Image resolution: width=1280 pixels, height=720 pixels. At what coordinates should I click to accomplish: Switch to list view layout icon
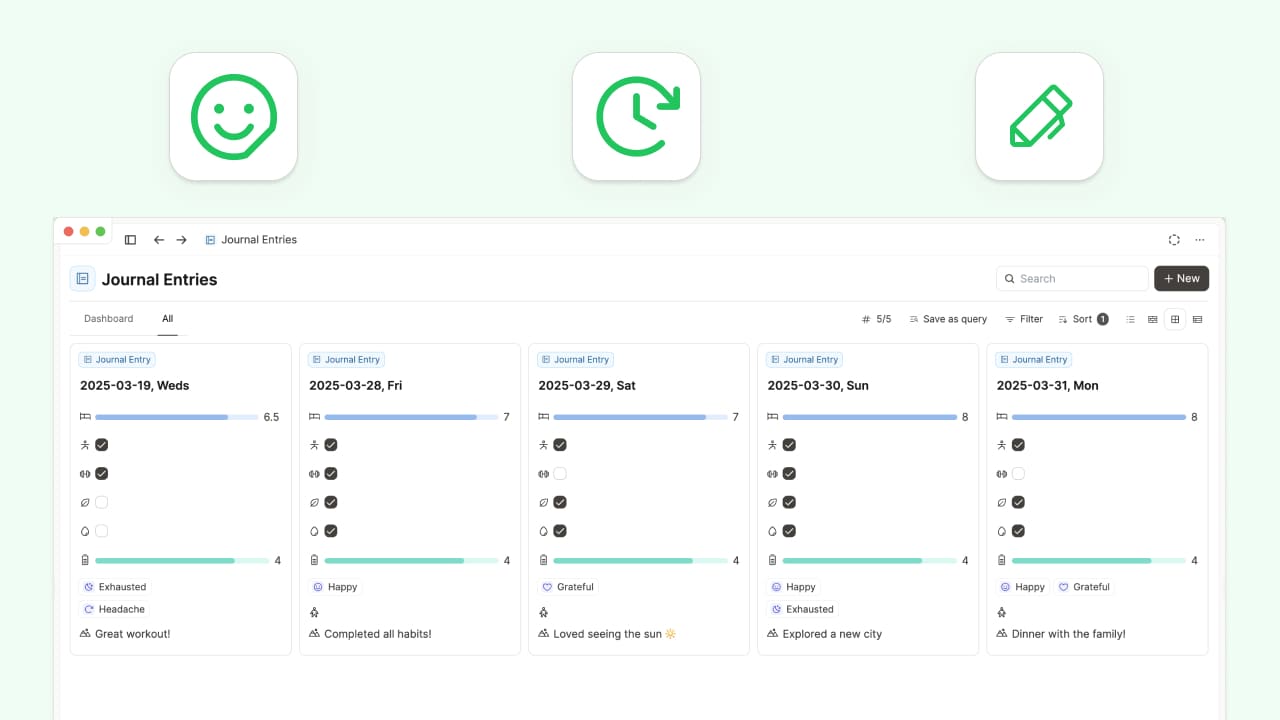pos(1130,320)
